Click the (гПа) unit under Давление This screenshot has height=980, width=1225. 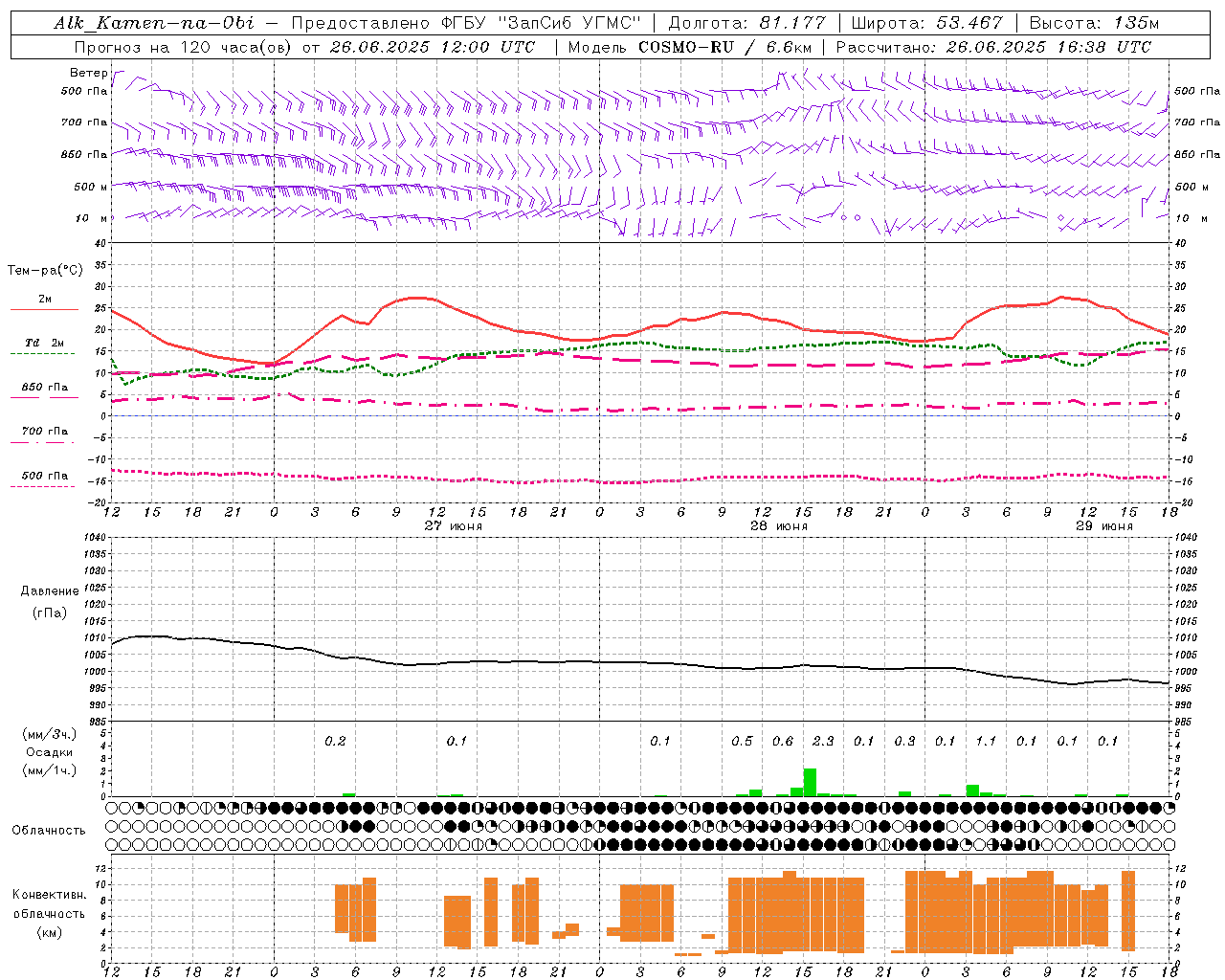49,612
